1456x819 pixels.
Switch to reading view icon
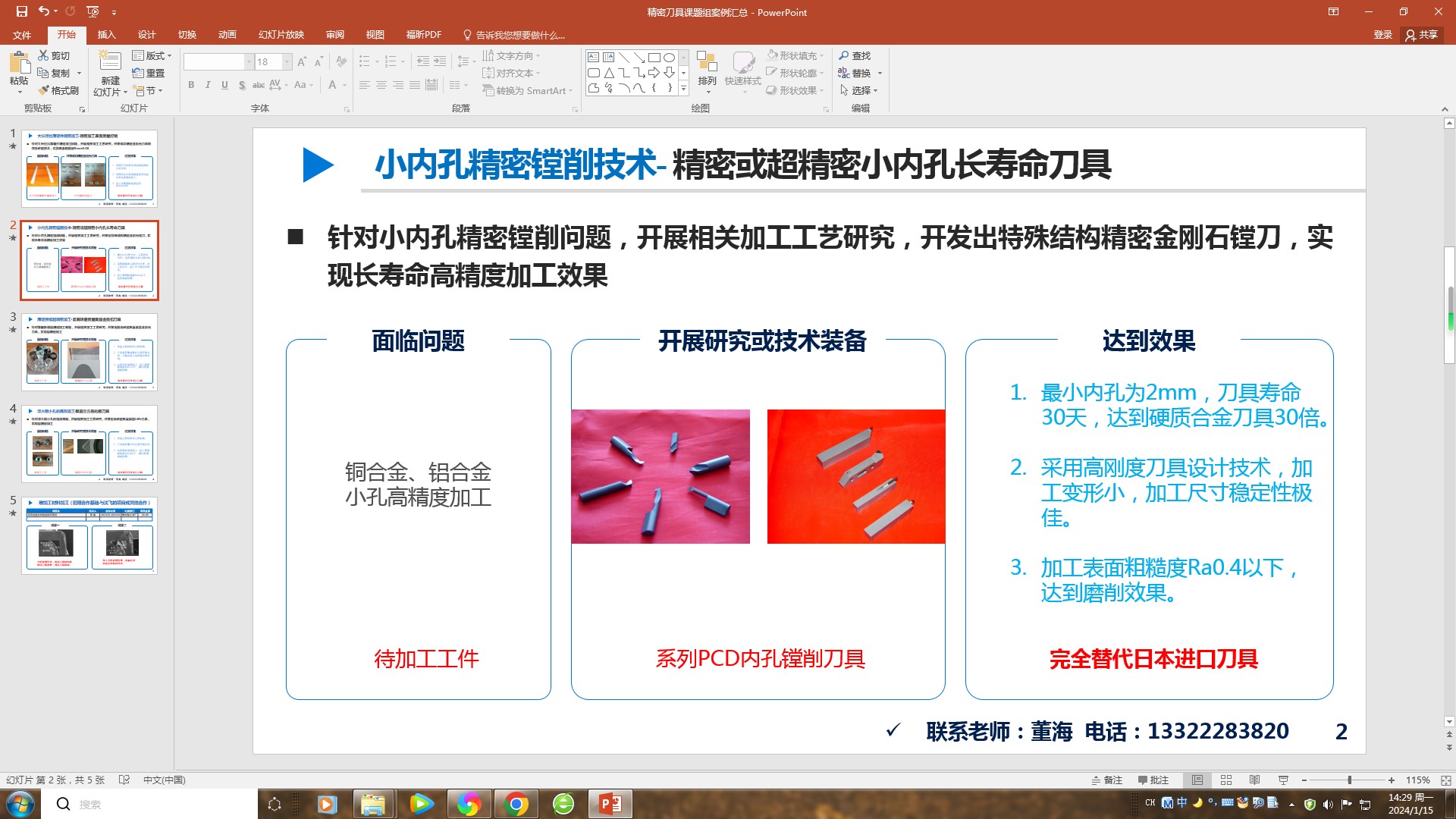coord(1254,780)
